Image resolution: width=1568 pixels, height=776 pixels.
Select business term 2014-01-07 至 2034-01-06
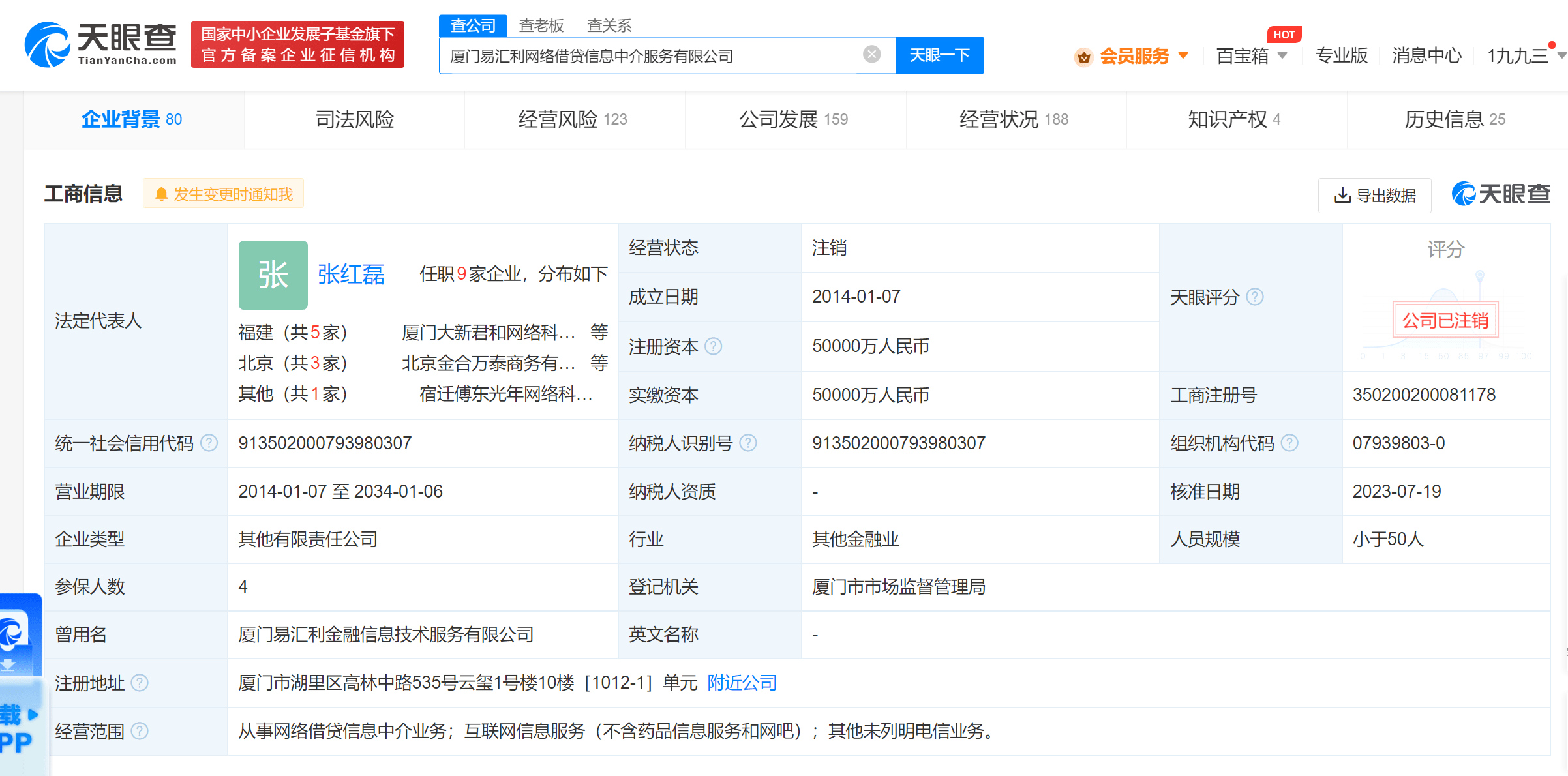point(340,492)
